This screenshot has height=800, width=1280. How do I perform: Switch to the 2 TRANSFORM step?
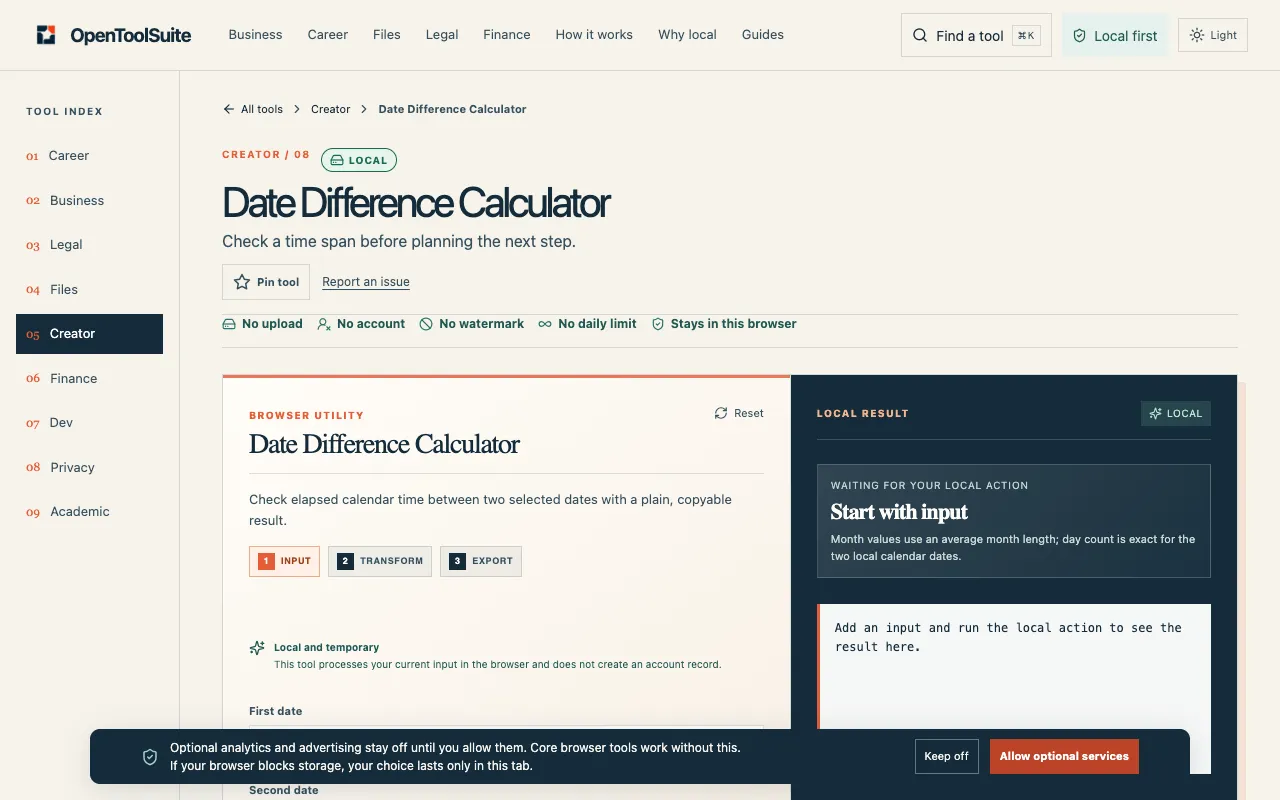coord(380,561)
